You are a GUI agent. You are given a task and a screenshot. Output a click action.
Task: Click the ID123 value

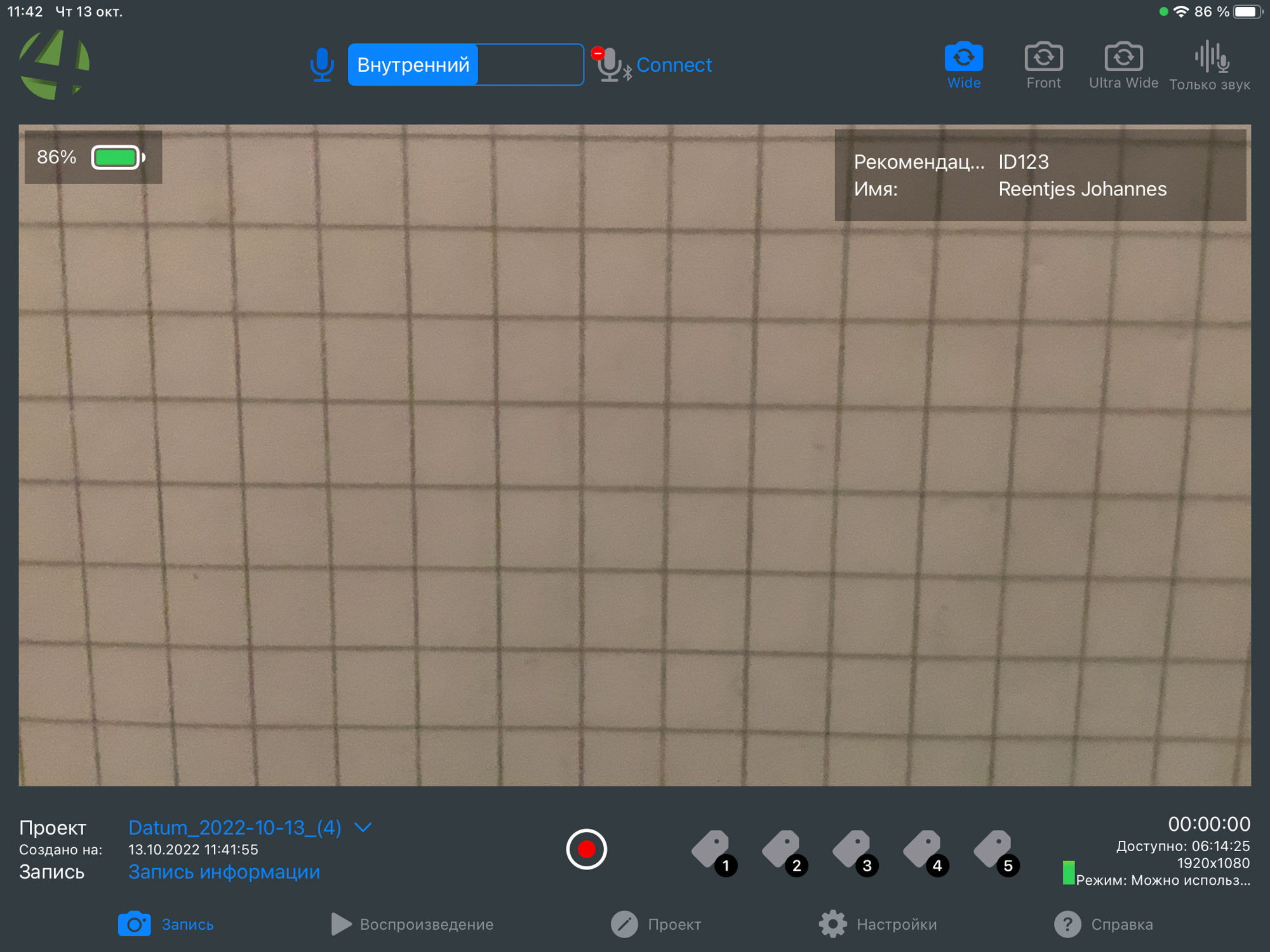[x=1023, y=162]
